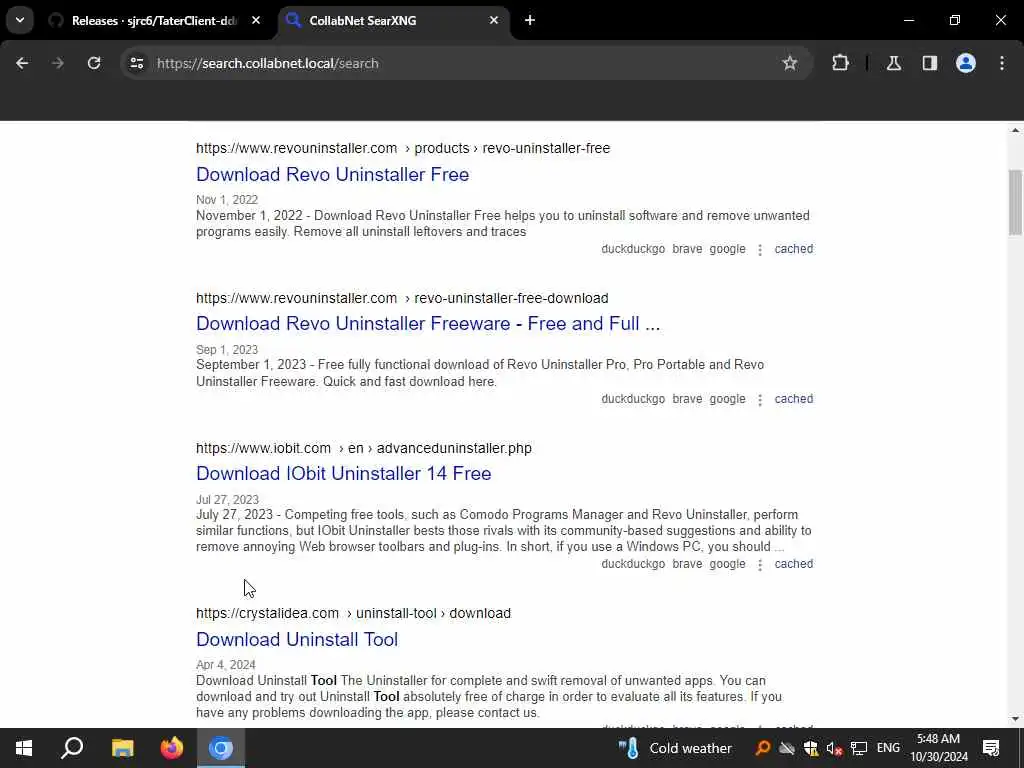Click URL crystalidea.com uninstall-tool download

pyautogui.click(x=353, y=614)
